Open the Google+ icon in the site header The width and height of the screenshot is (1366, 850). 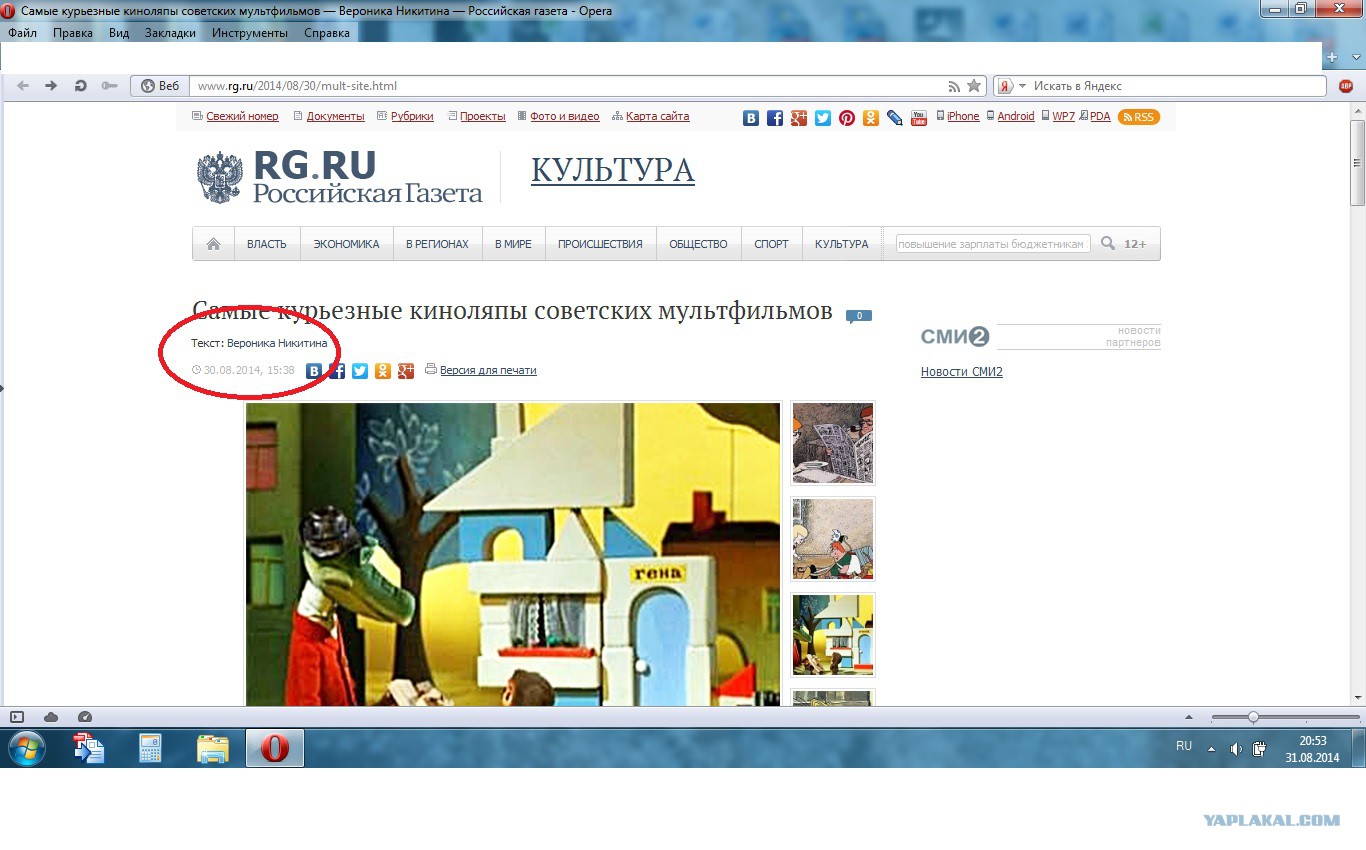[799, 118]
